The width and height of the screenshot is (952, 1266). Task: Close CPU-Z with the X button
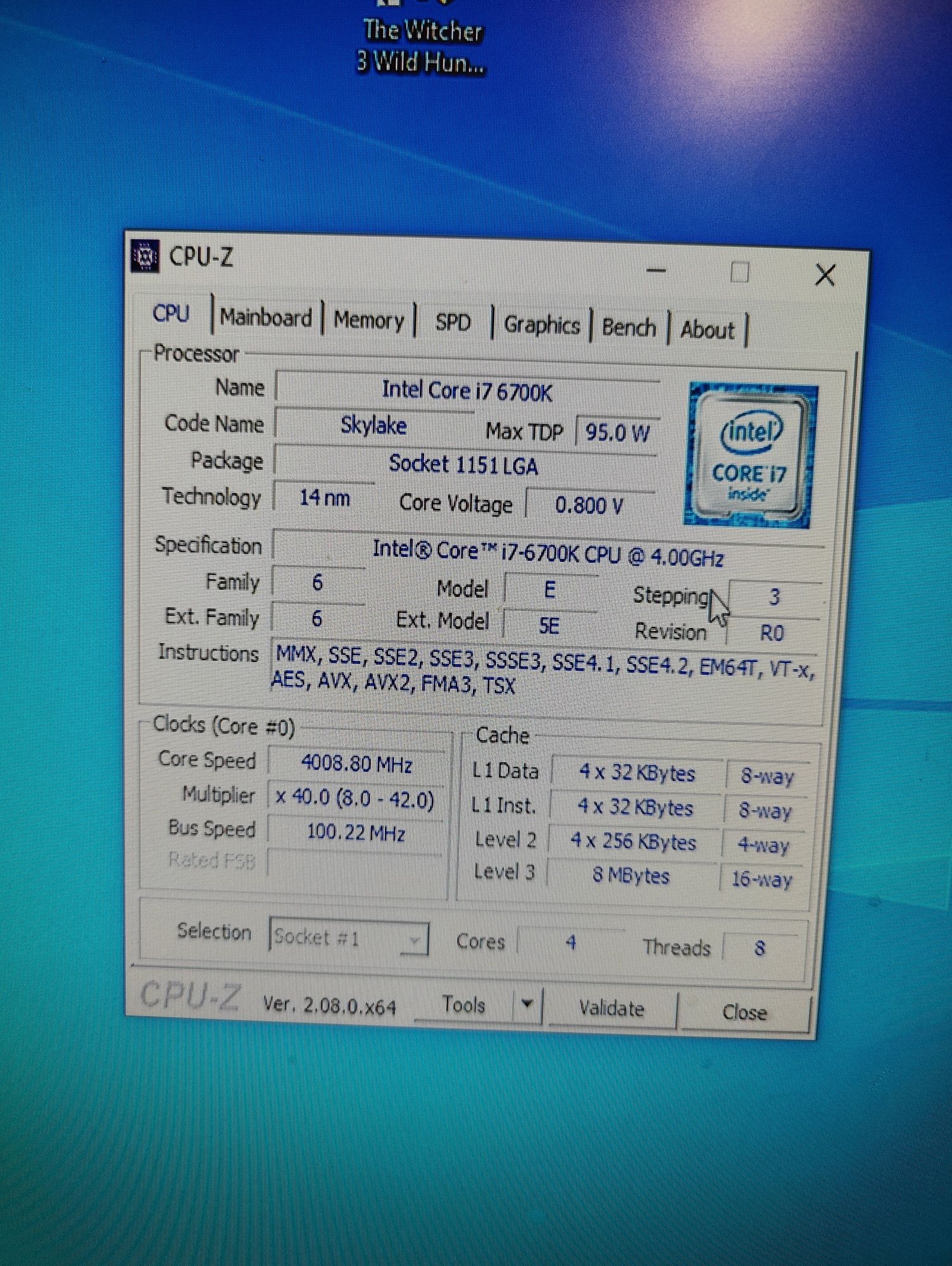(x=825, y=275)
